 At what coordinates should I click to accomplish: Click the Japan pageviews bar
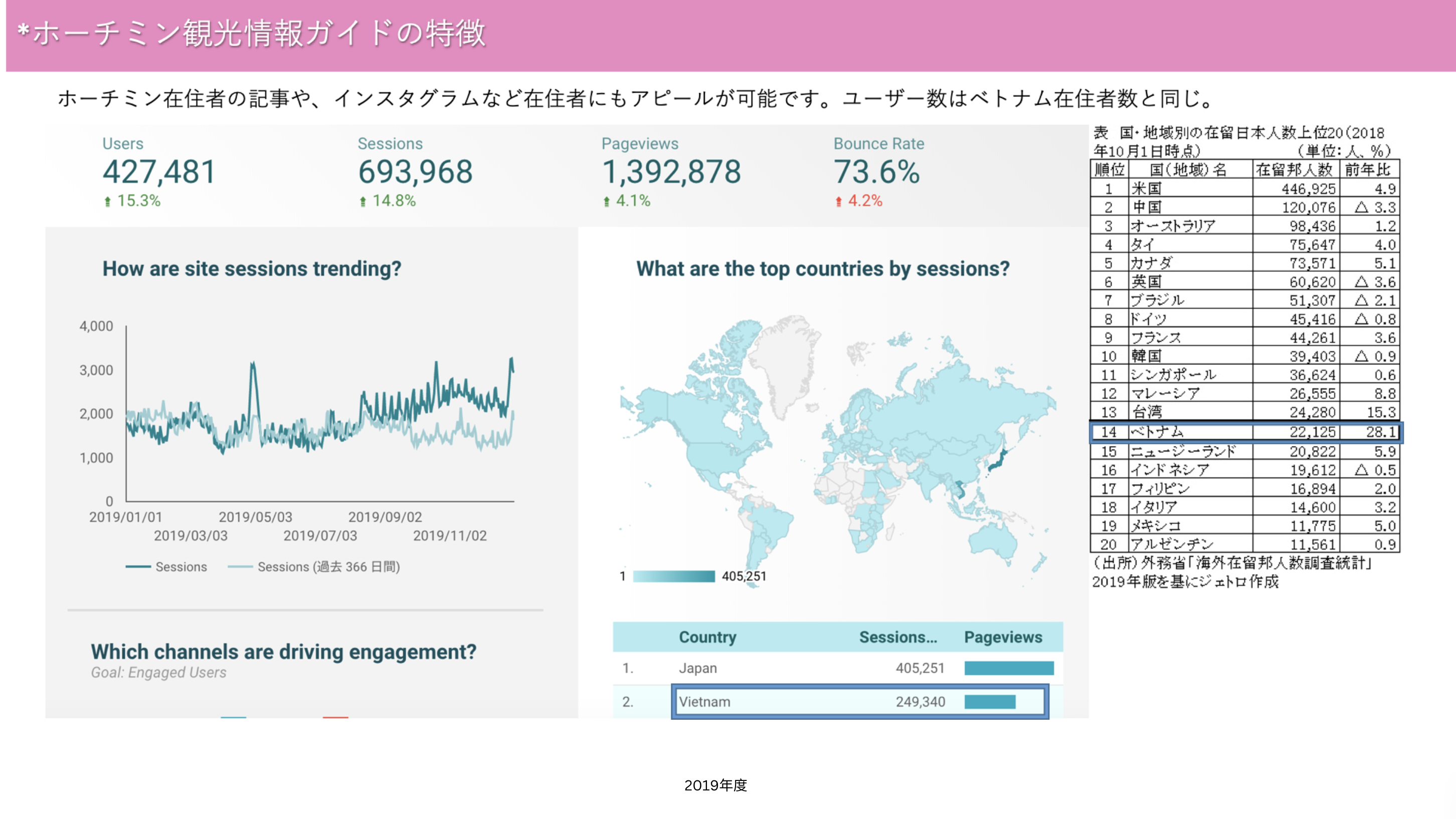[1009, 668]
